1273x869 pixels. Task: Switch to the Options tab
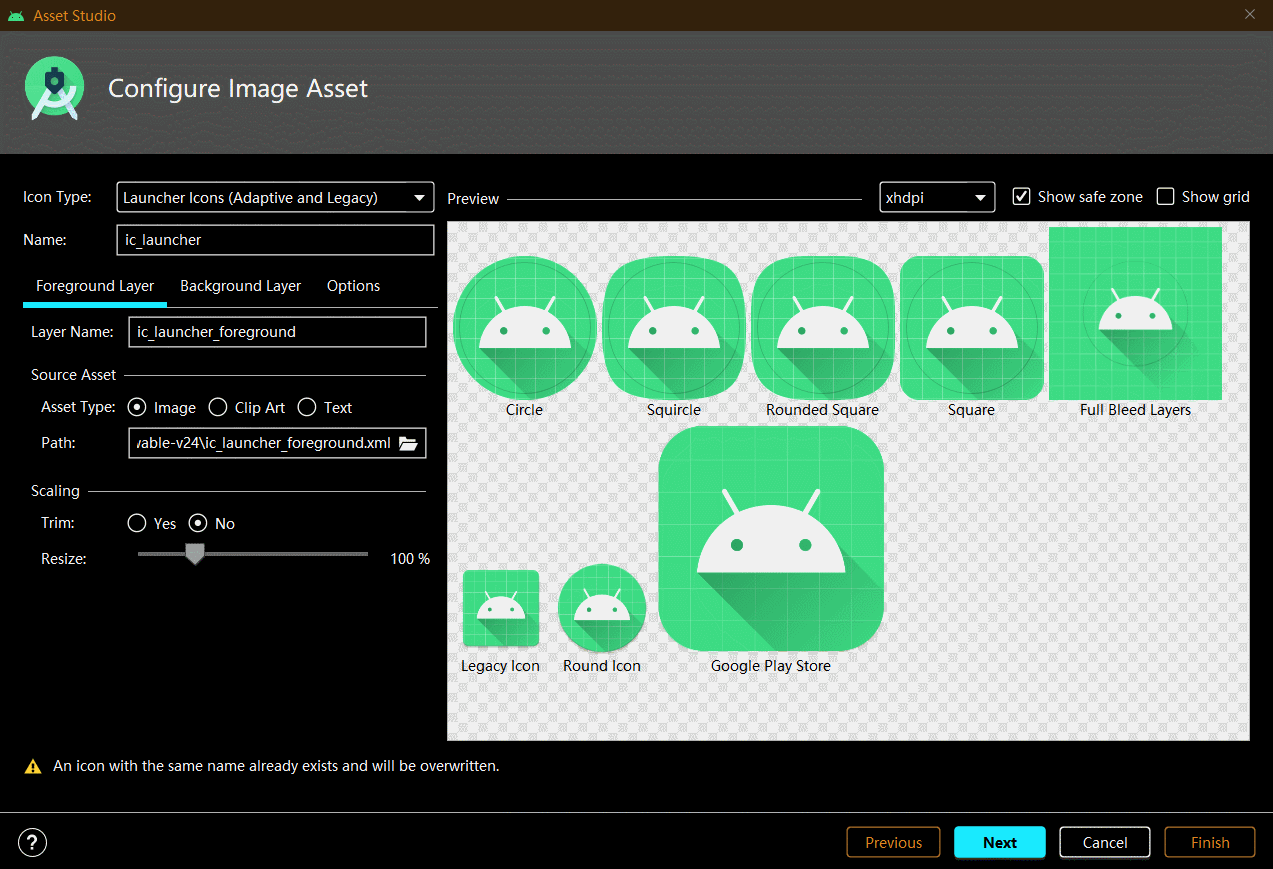coord(353,286)
